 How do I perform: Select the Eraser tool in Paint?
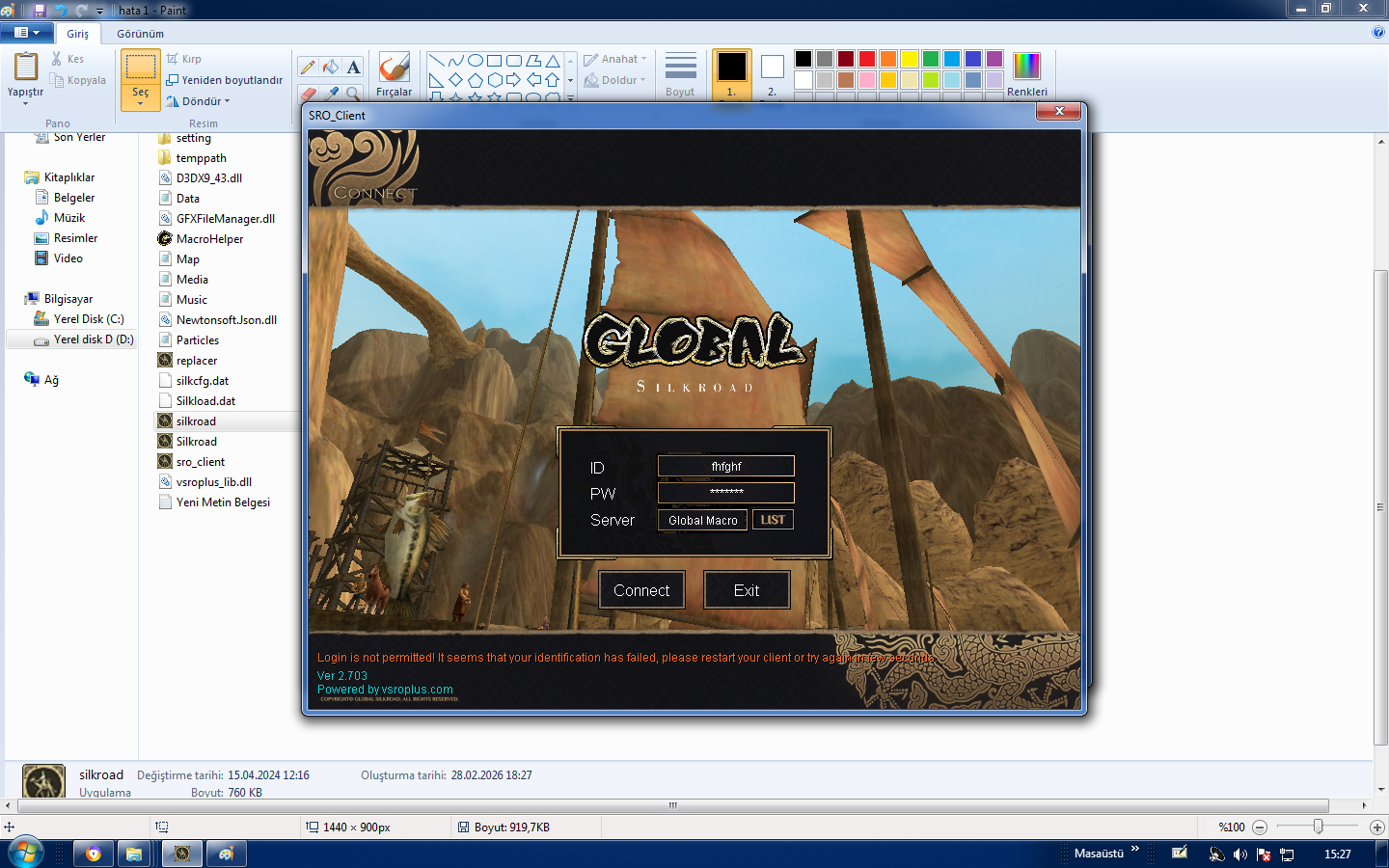(308, 93)
